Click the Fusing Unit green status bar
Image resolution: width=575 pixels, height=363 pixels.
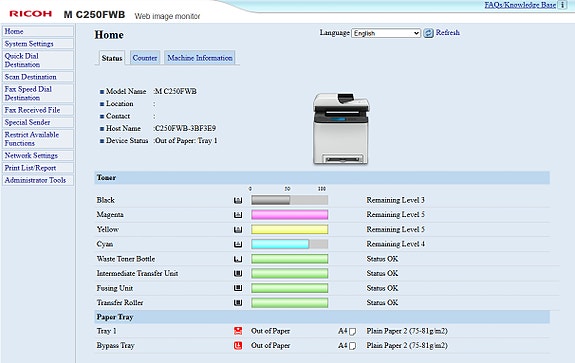[x=289, y=288]
